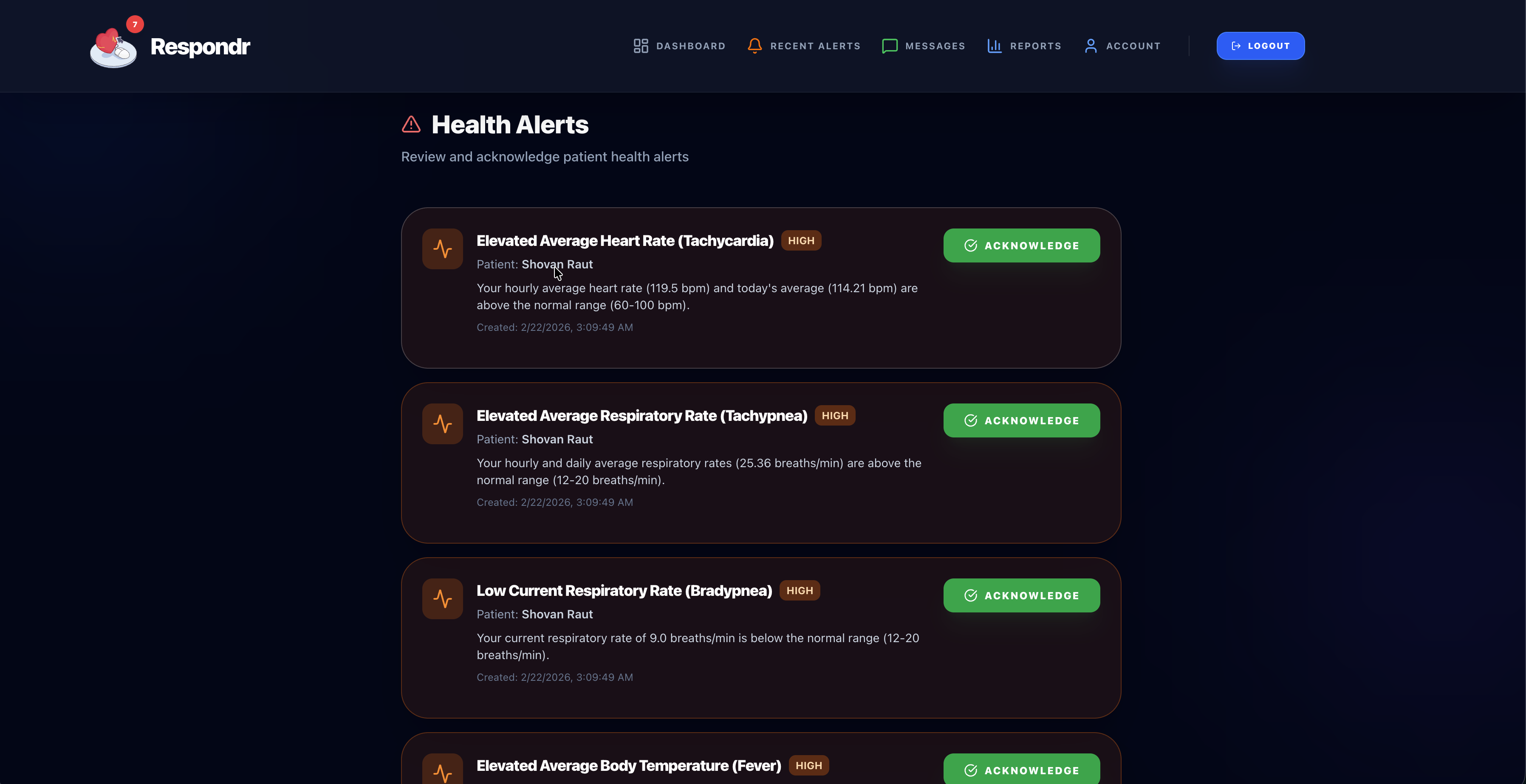The height and width of the screenshot is (784, 1526).
Task: Open the Reports menu item
Action: tap(1024, 46)
